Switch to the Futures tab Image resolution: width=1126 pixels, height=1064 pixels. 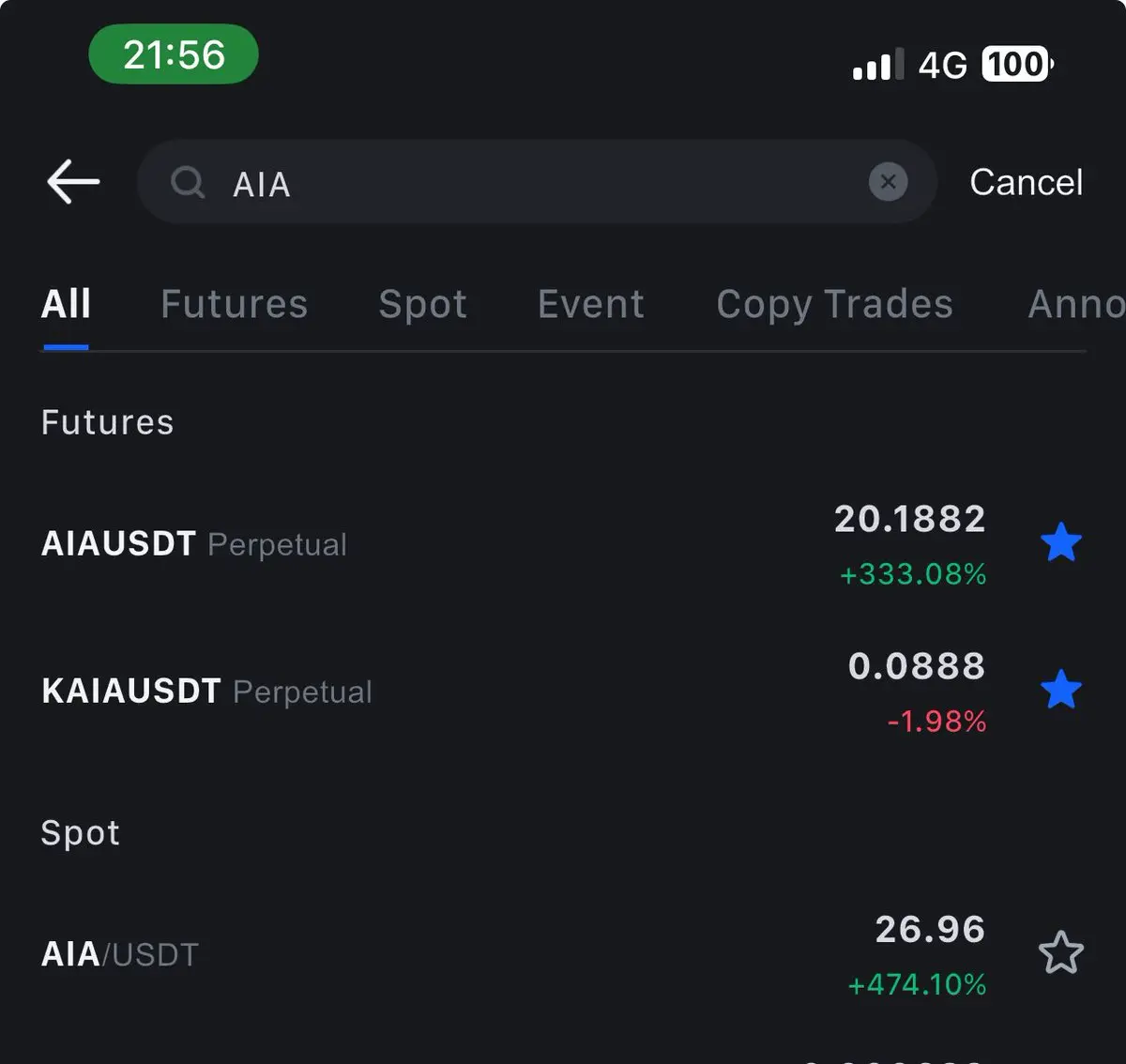click(234, 304)
